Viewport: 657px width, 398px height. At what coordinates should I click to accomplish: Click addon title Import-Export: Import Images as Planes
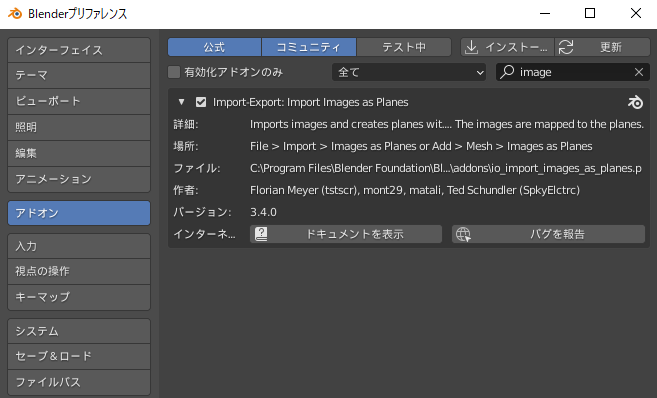pos(310,102)
